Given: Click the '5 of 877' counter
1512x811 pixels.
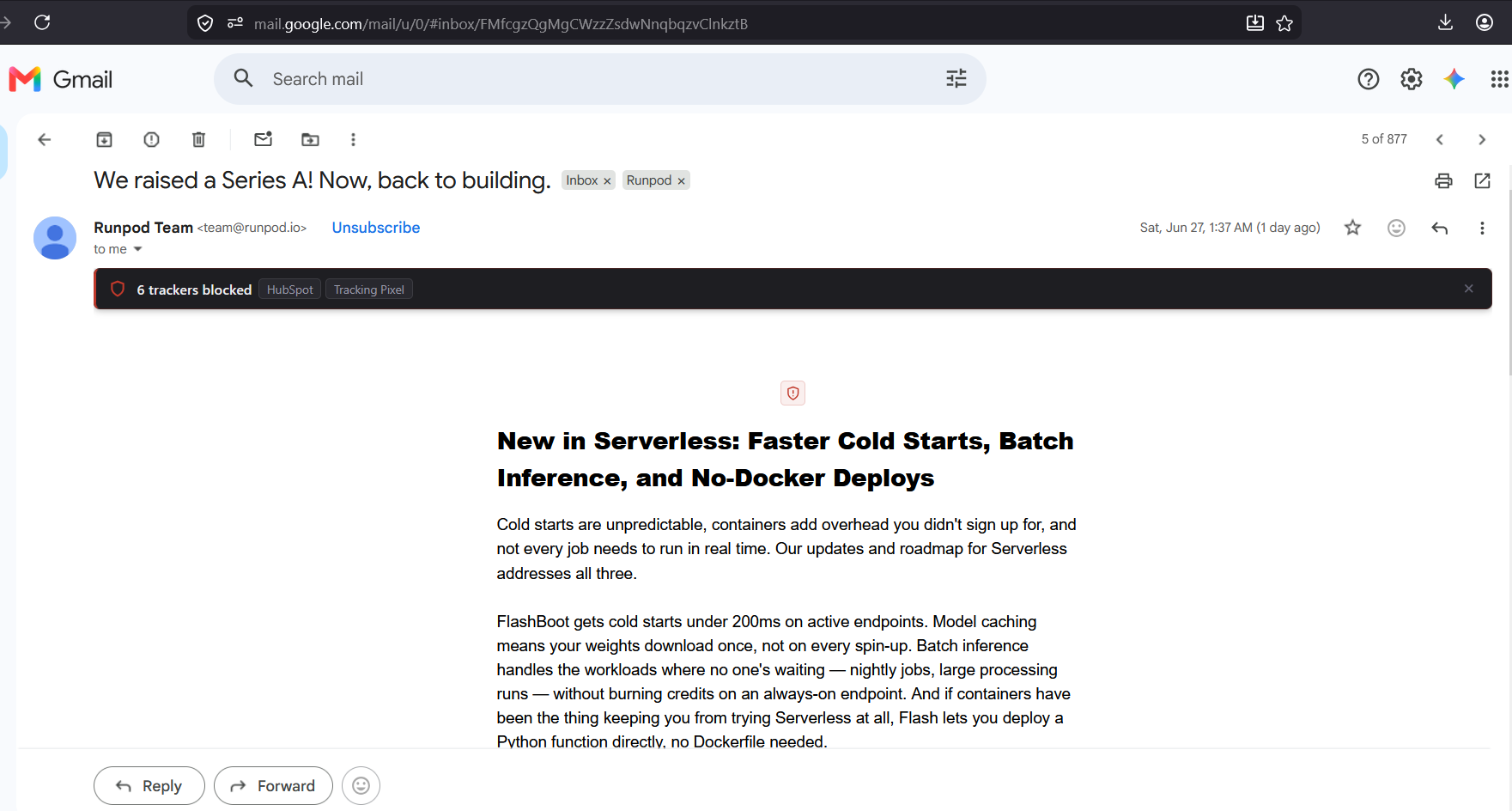Looking at the screenshot, I should [x=1384, y=139].
